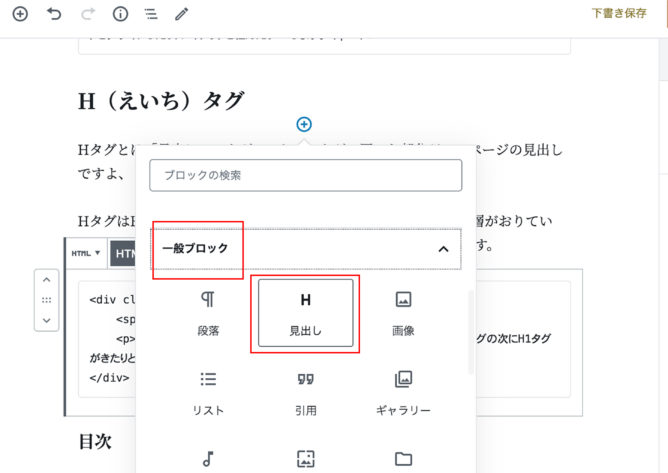The width and height of the screenshot is (668, 473).
Task: Click the add block icon in top toolbar
Action: (20, 14)
